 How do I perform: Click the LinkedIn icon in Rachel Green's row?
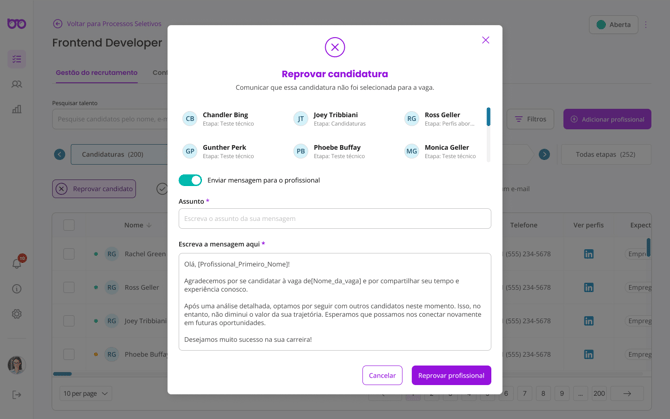[588, 254]
